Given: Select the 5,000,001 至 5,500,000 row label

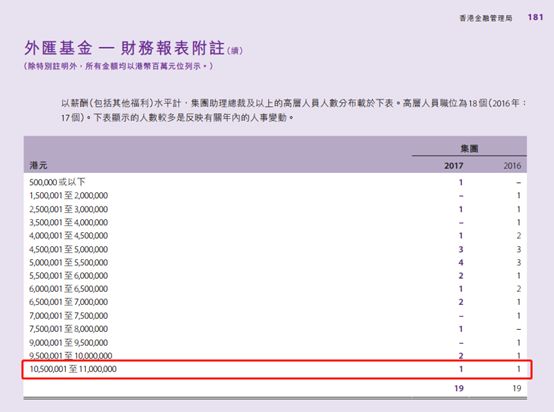Looking at the screenshot, I should point(69,263).
